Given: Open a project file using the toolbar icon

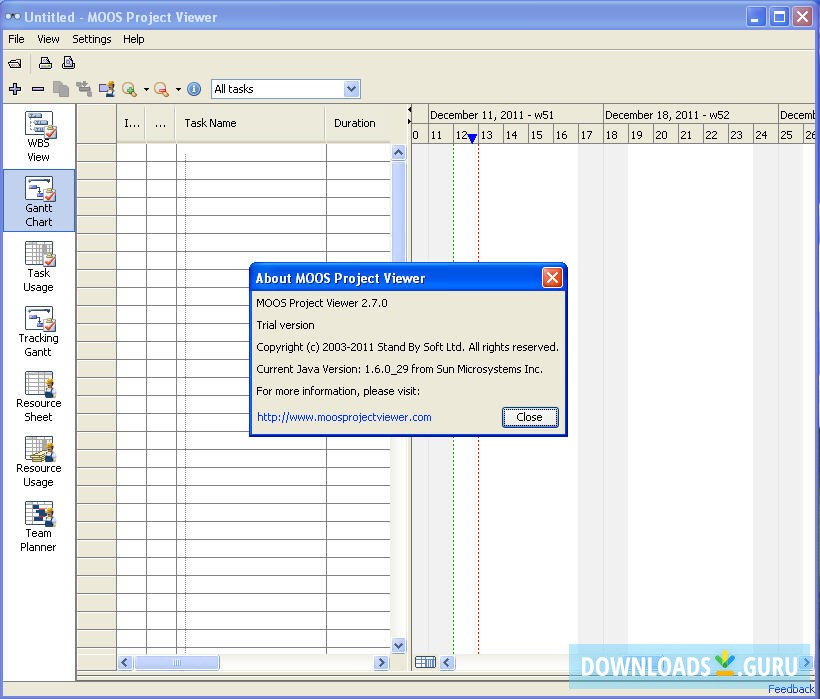Looking at the screenshot, I should coord(15,62).
